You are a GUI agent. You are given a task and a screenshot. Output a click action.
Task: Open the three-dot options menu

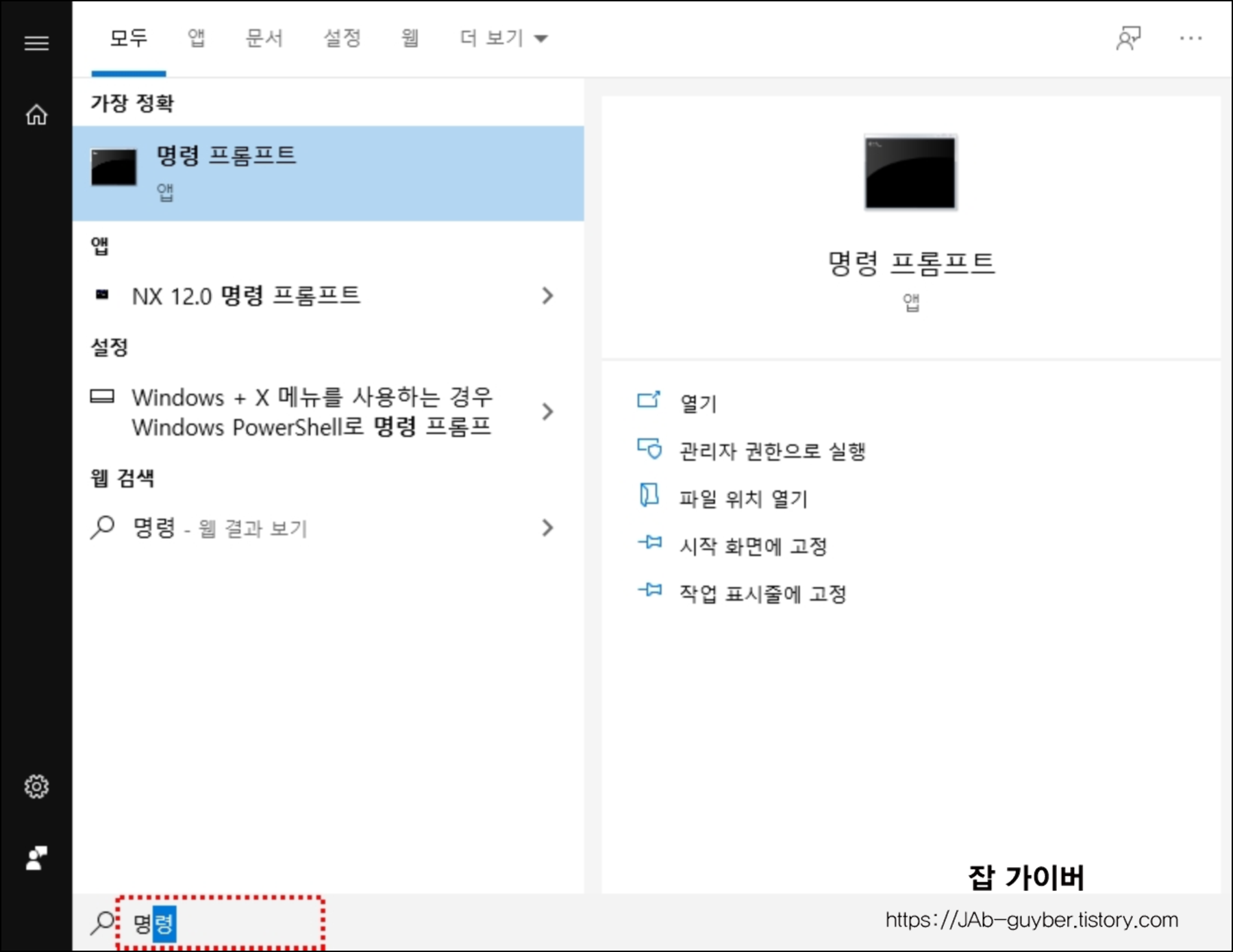[x=1191, y=38]
